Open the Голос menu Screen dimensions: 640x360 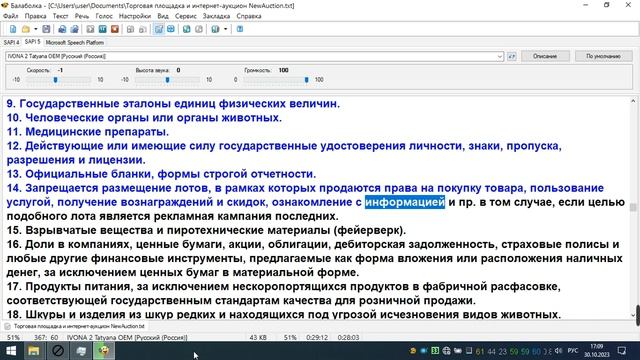pyautogui.click(x=104, y=16)
